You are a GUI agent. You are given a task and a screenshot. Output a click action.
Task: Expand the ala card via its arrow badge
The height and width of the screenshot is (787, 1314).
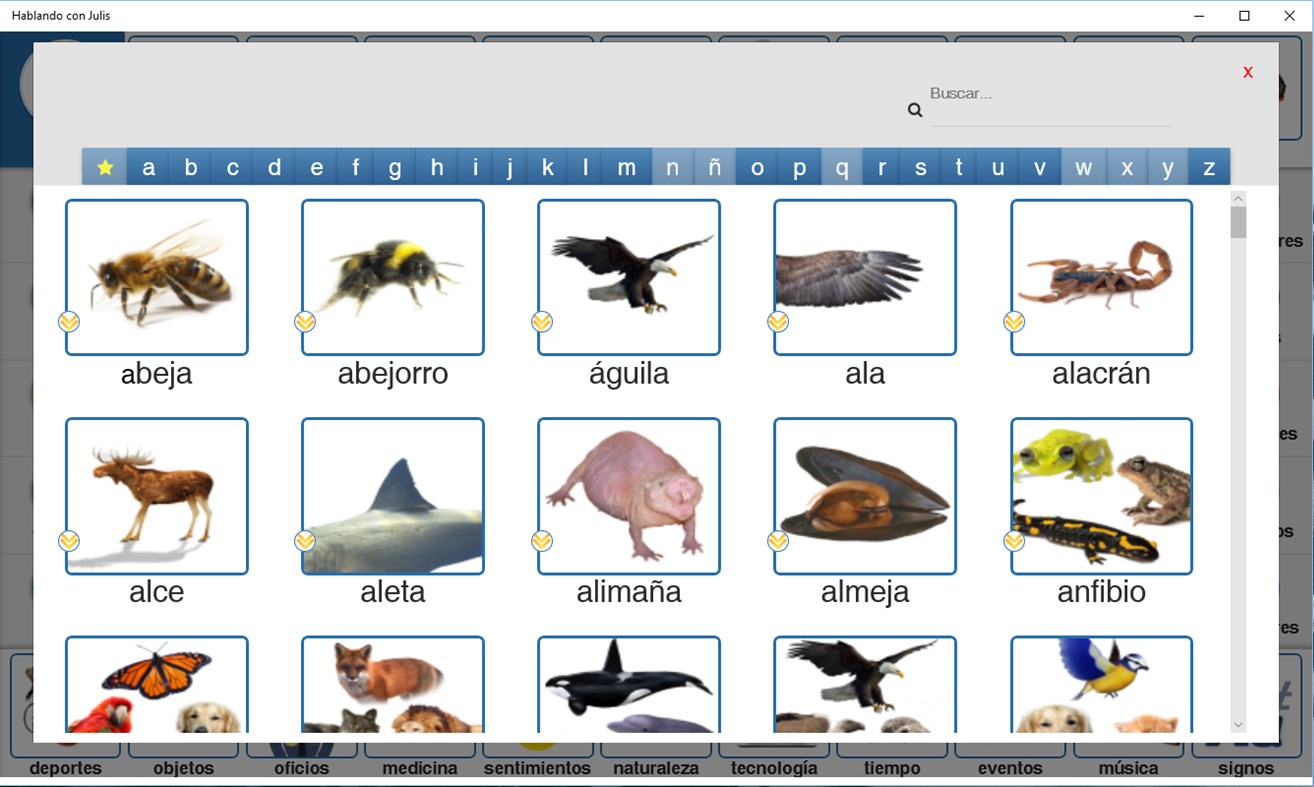pyautogui.click(x=777, y=322)
